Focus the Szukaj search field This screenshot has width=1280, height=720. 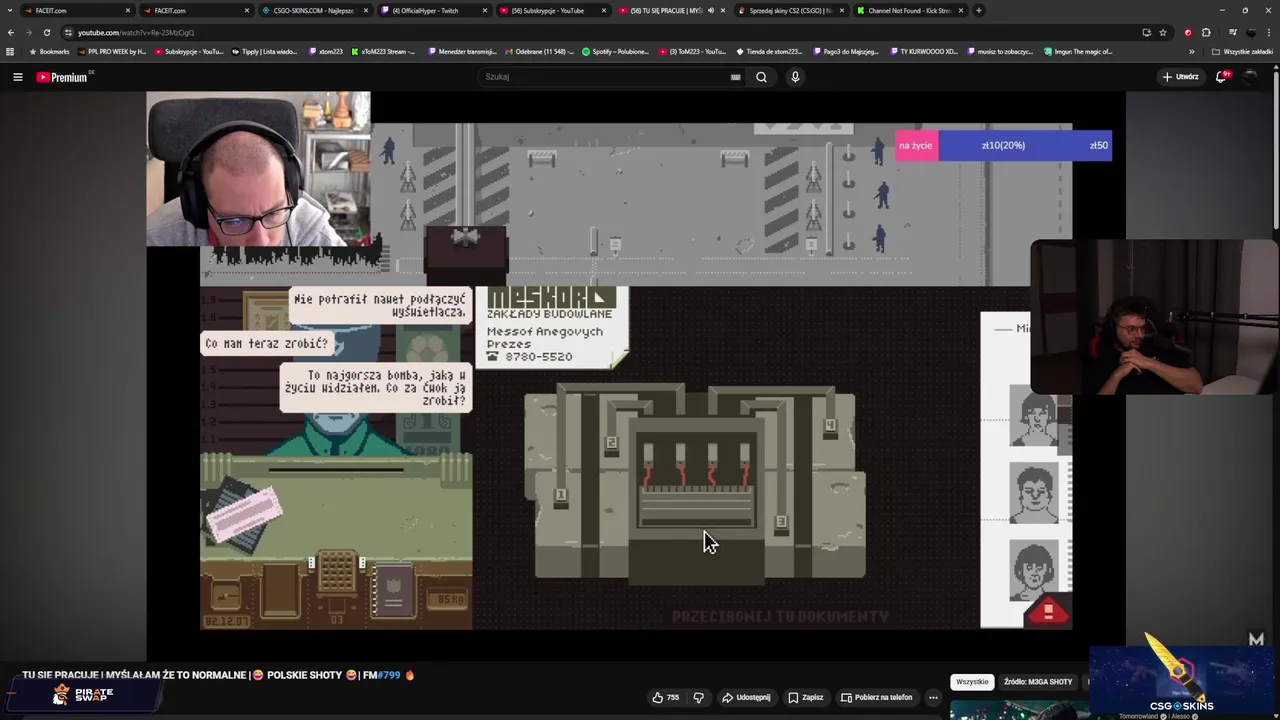[605, 77]
